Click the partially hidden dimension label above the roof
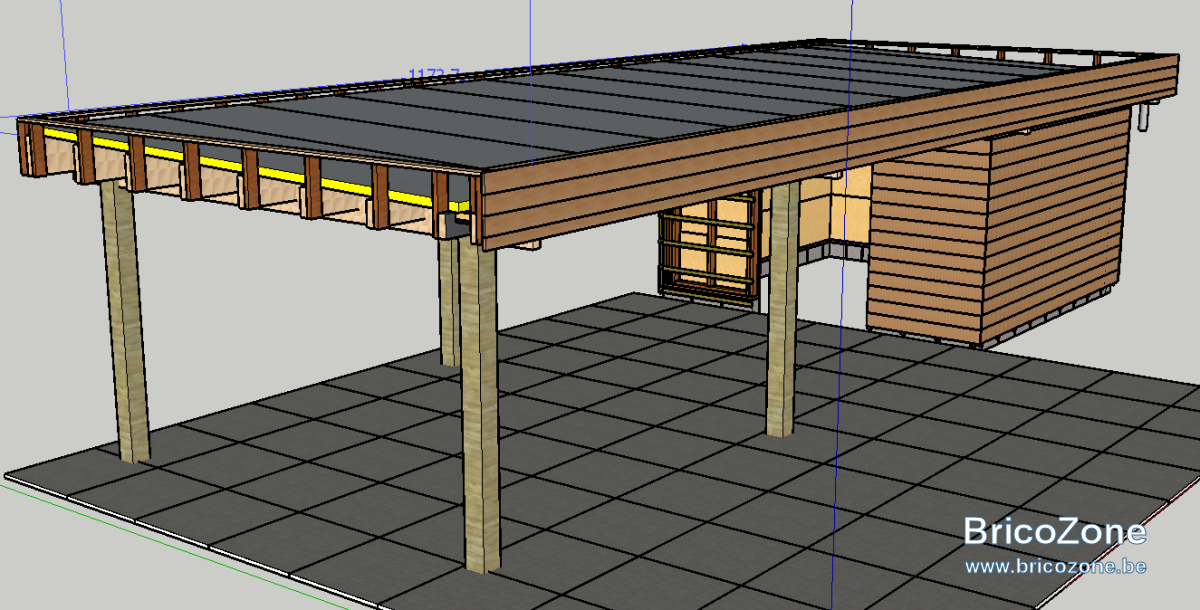The image size is (1200, 610). [434, 74]
